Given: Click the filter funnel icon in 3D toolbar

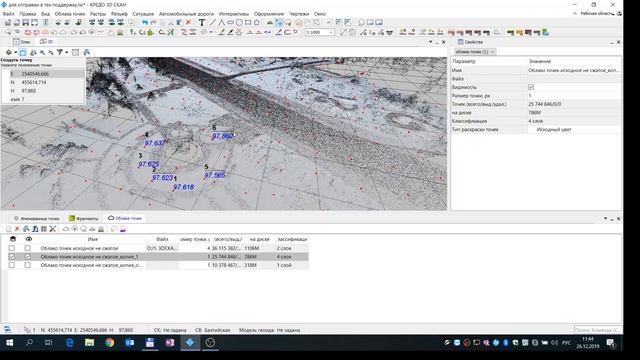Looking at the screenshot, I should coord(60,52).
